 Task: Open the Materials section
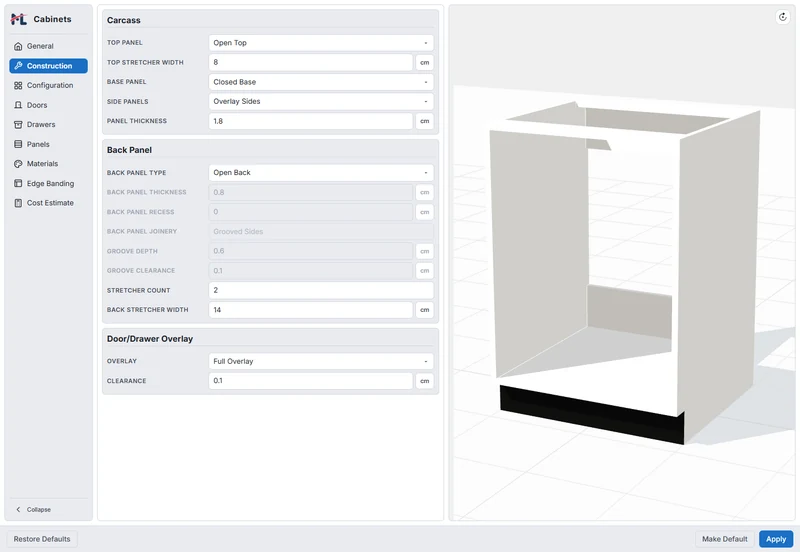pyautogui.click(x=48, y=164)
